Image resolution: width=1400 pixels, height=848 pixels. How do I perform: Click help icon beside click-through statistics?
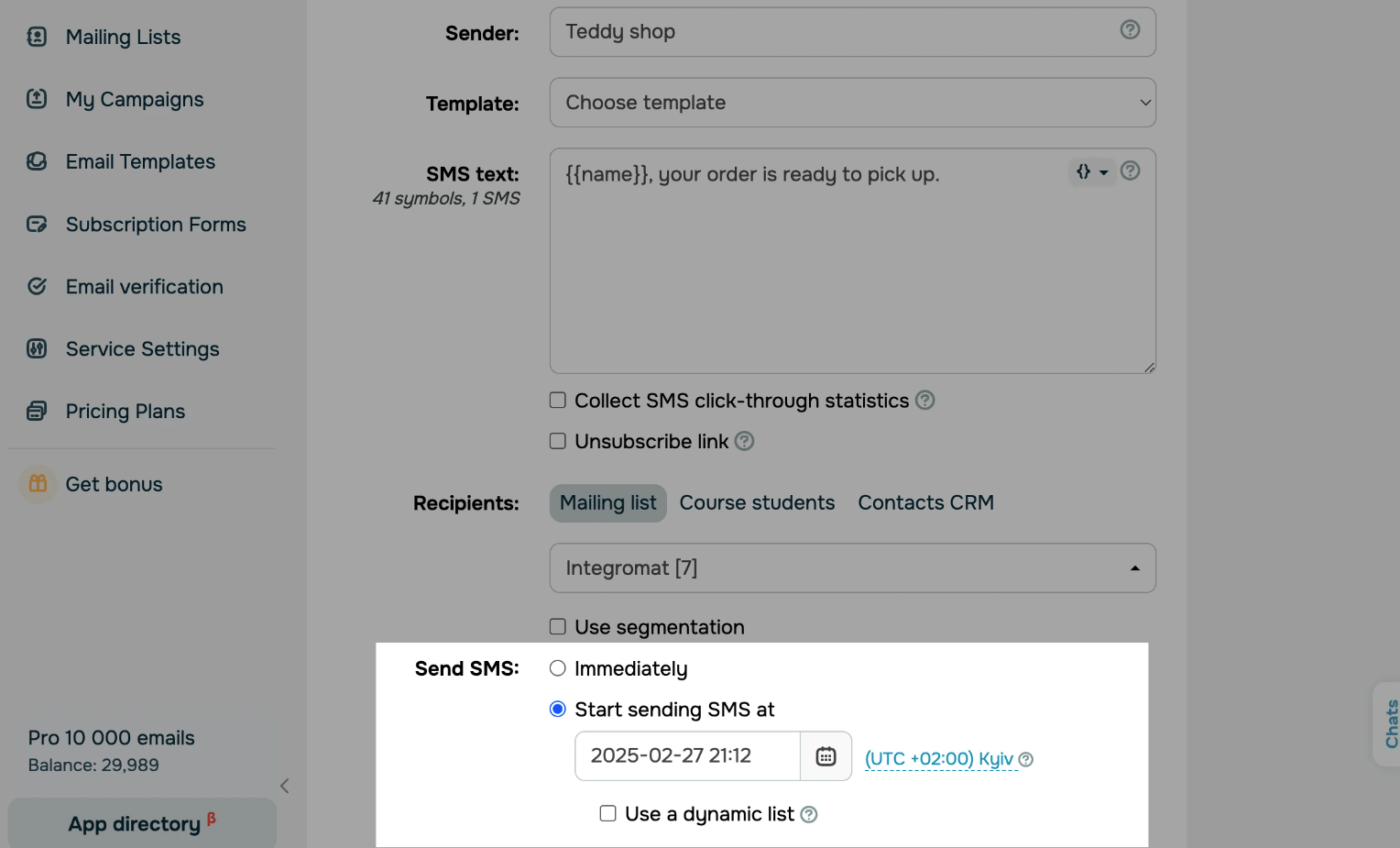tap(925, 401)
